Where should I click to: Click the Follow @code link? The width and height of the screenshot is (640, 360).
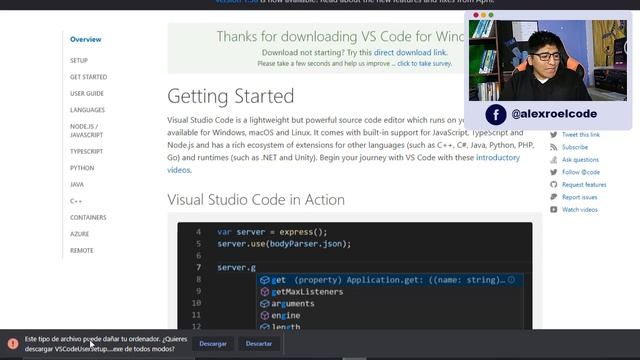(581, 172)
